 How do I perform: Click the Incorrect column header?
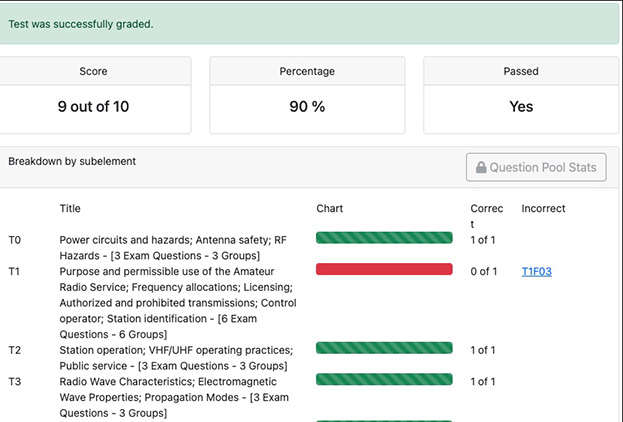(x=543, y=209)
